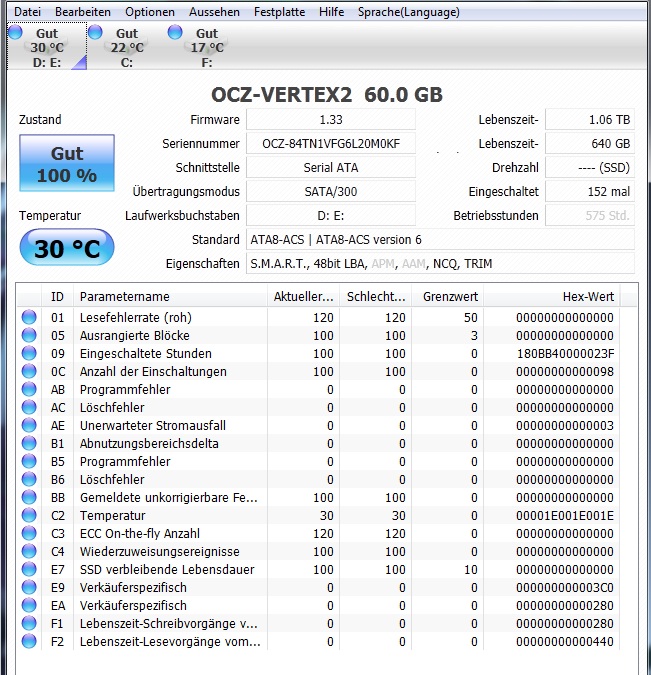
Task: Select the Lesefehlerrate (roh) parameter name
Action: click(136, 318)
